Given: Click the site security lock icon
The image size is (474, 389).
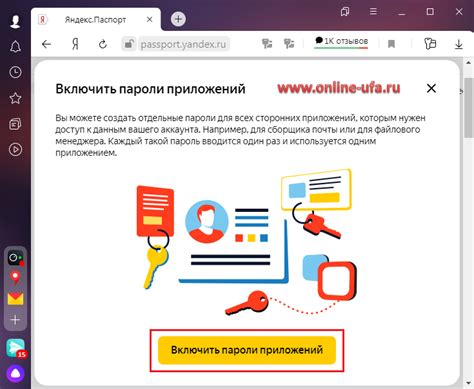Looking at the screenshot, I should click(129, 44).
